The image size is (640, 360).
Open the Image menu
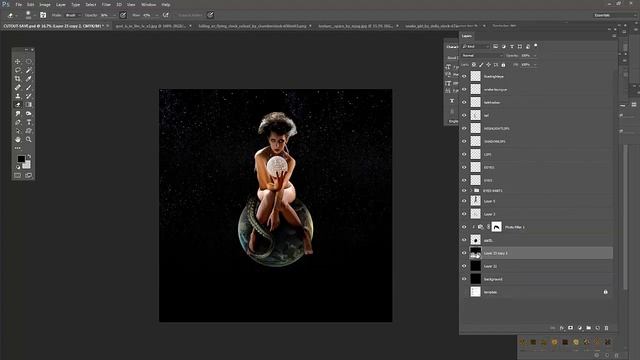45,4
